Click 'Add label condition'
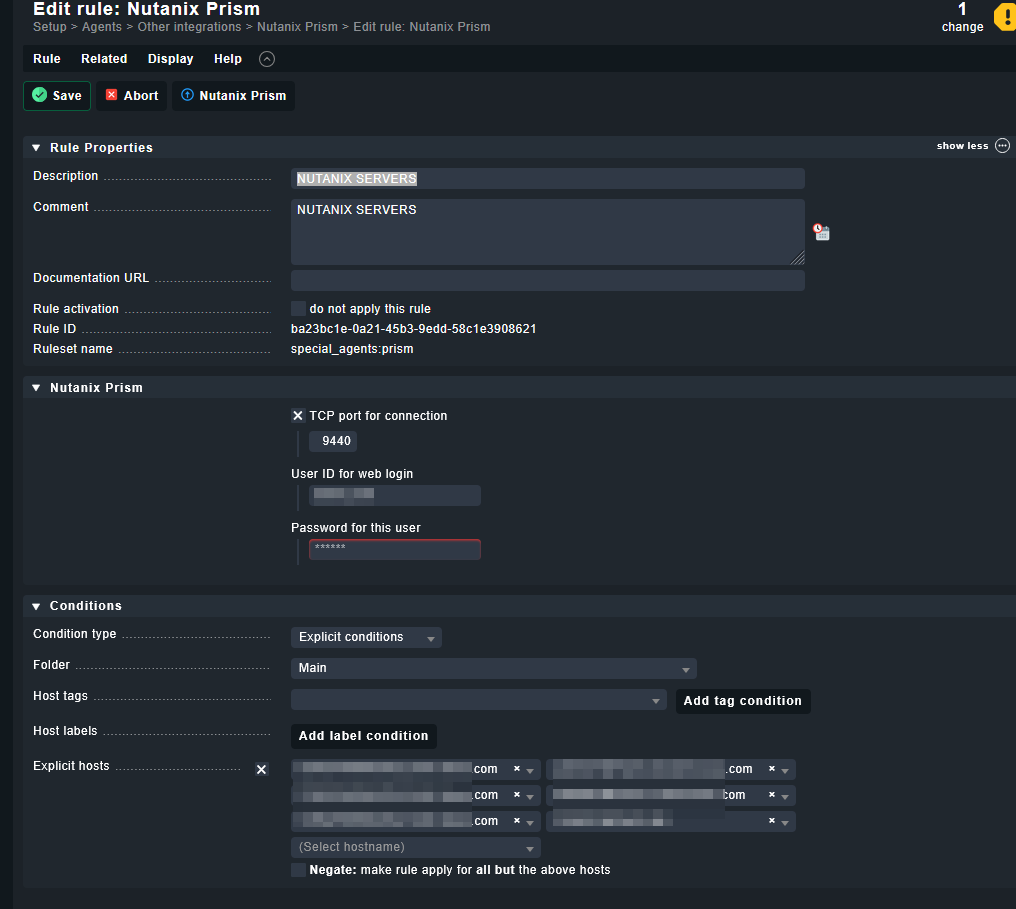Image resolution: width=1016 pixels, height=909 pixels. click(x=363, y=736)
